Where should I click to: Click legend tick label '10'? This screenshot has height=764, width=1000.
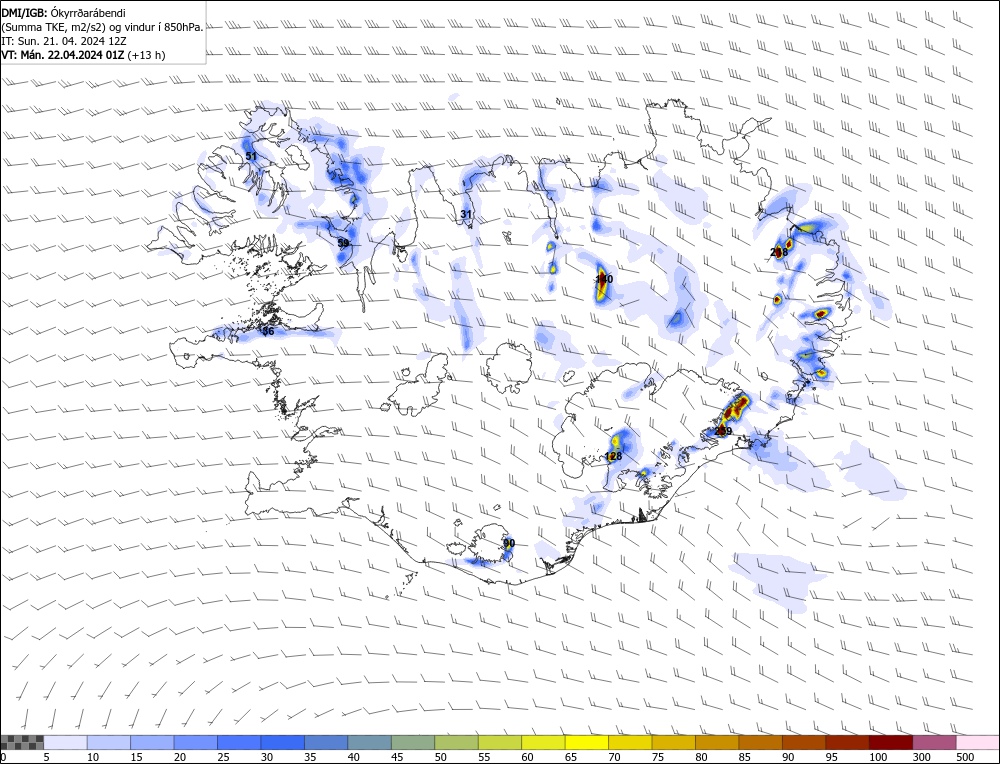(x=93, y=757)
